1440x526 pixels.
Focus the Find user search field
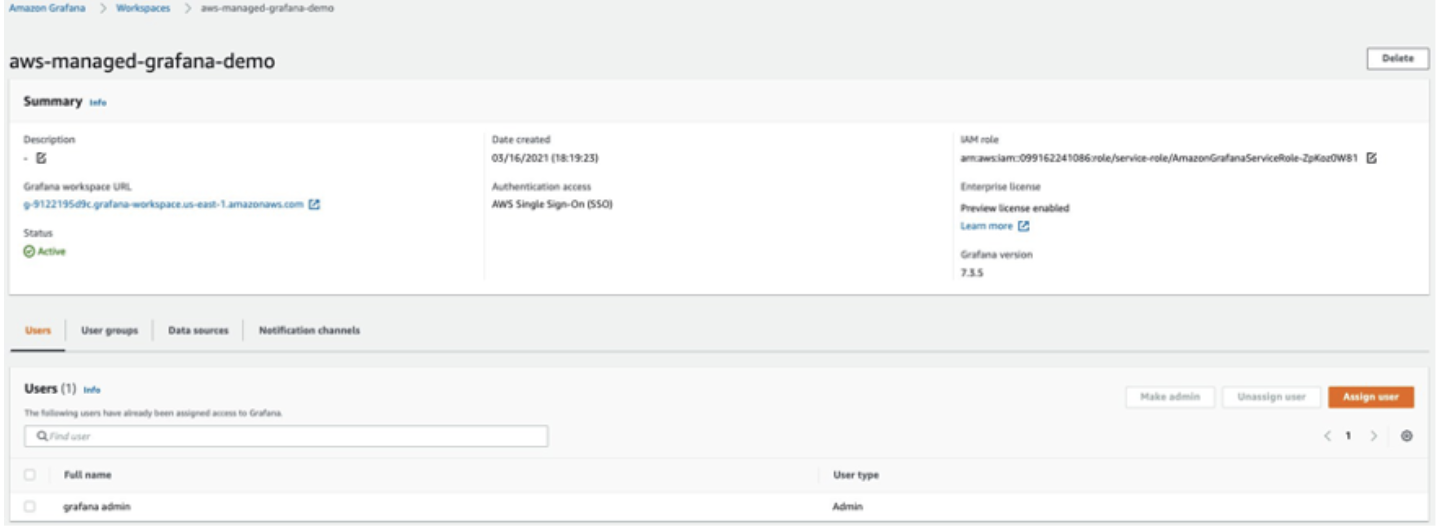pyautogui.click(x=286, y=437)
